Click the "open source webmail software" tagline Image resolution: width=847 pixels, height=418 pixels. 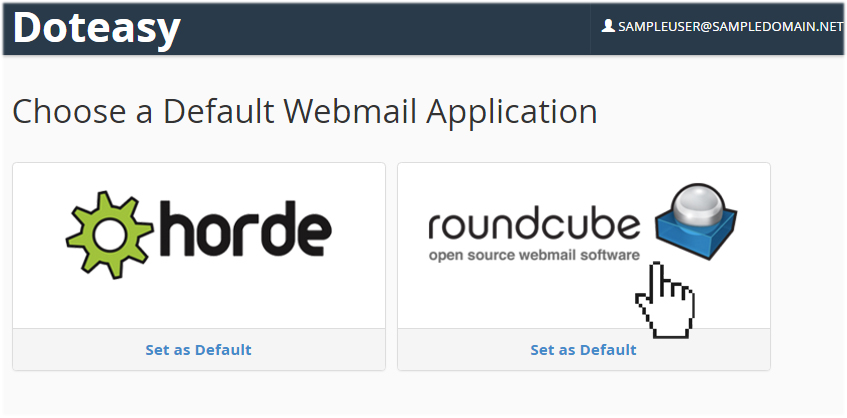pos(534,254)
